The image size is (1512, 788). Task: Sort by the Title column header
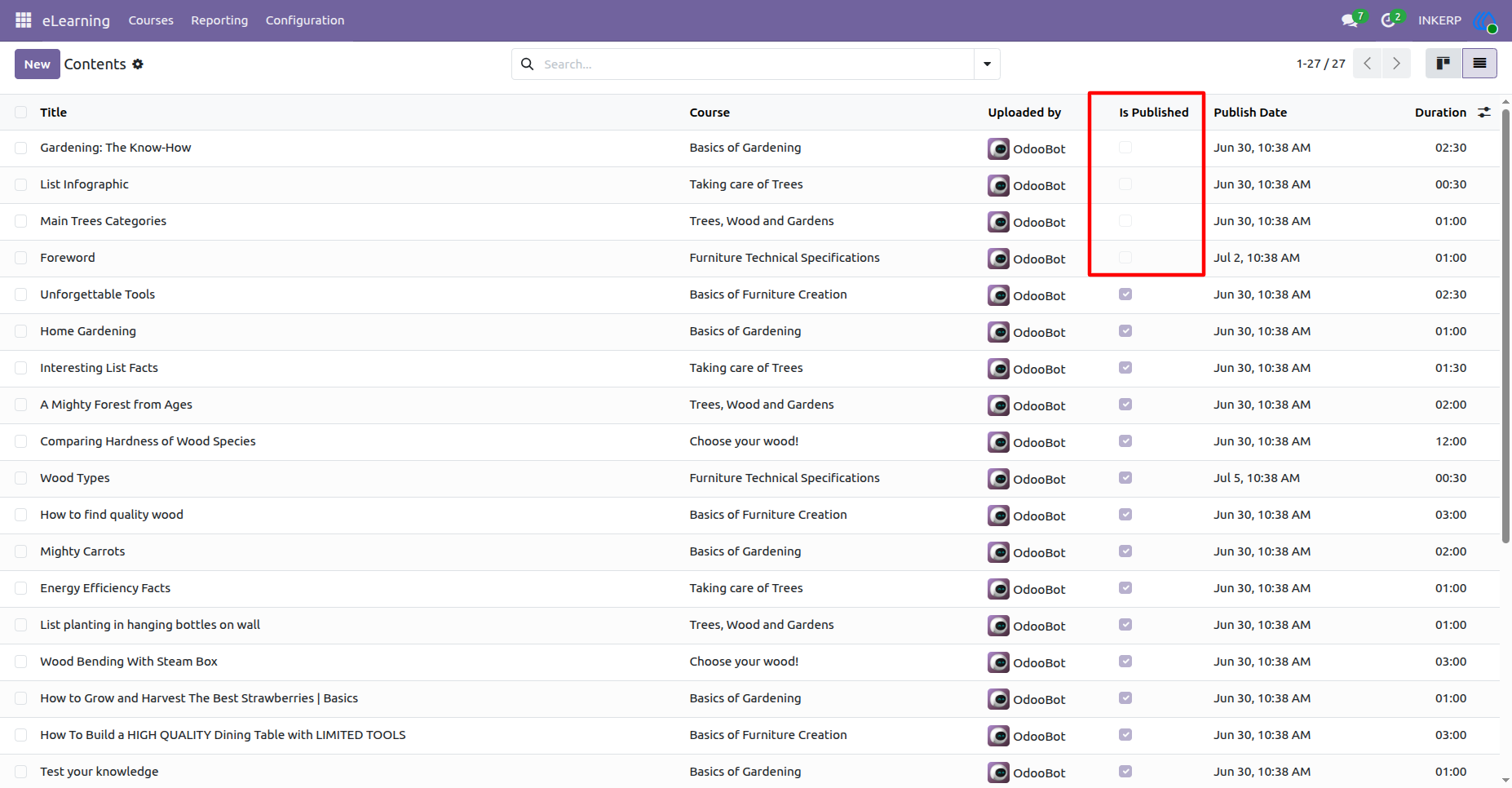(54, 113)
